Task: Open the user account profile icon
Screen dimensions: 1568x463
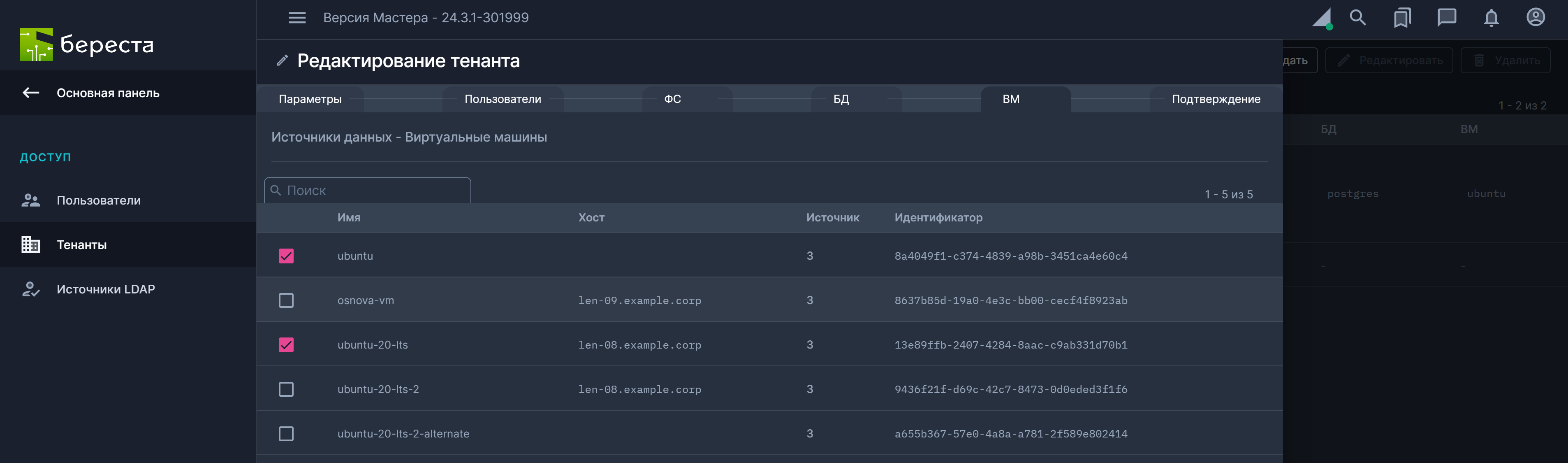Action: (x=1535, y=18)
